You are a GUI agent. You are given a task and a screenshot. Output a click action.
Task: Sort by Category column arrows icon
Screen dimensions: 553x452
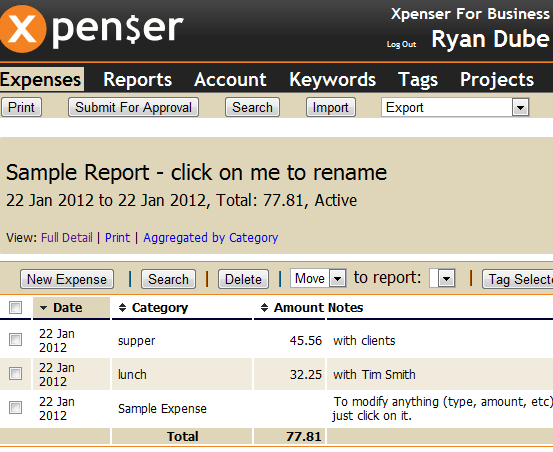pyautogui.click(x=122, y=308)
